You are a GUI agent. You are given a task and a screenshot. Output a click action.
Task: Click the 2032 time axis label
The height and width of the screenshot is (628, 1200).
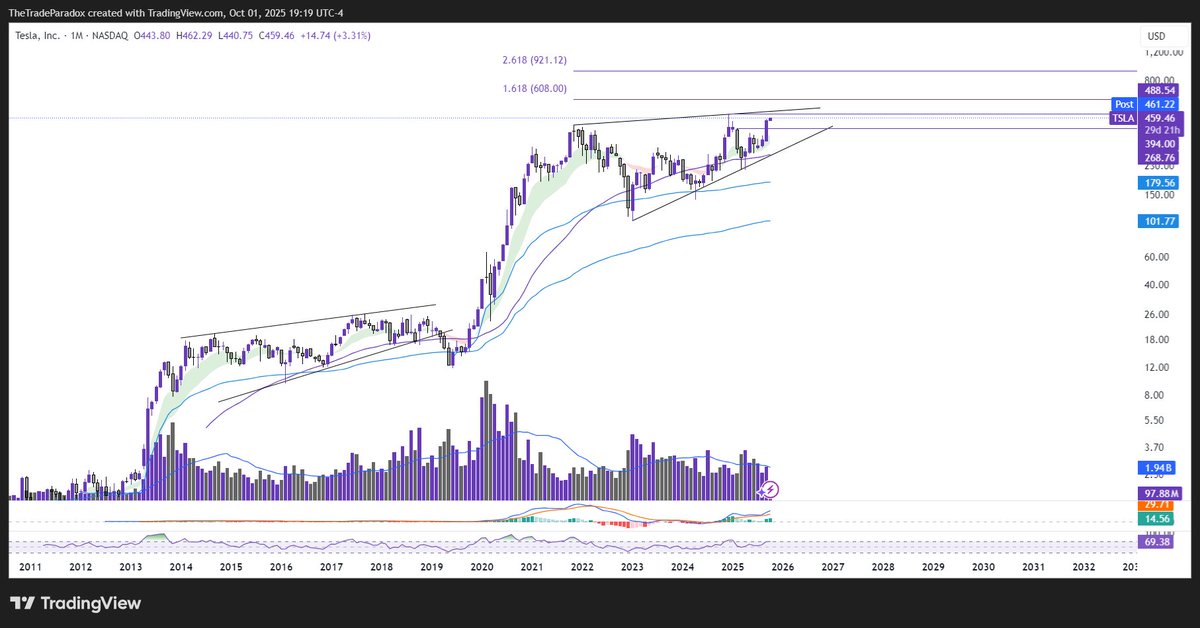(x=1083, y=567)
